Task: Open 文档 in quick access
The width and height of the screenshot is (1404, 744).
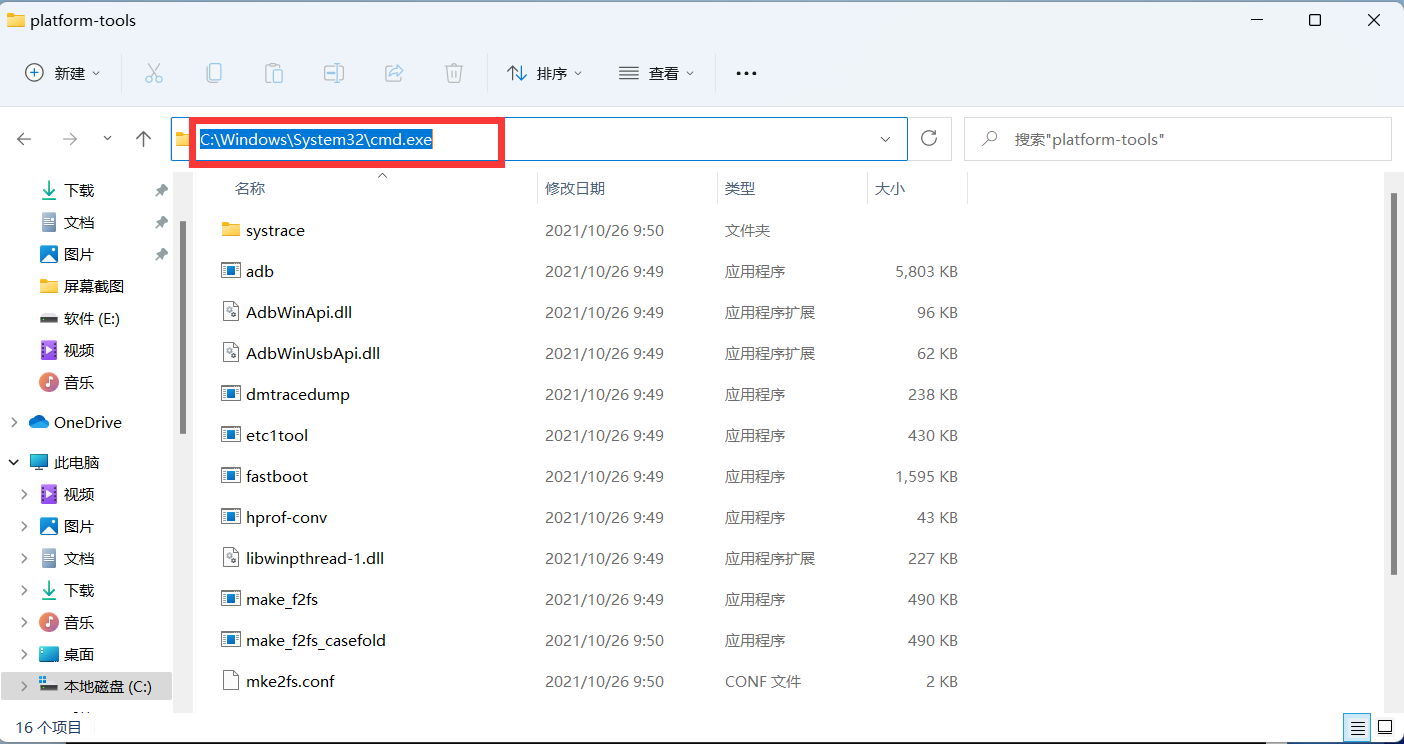Action: (79, 222)
